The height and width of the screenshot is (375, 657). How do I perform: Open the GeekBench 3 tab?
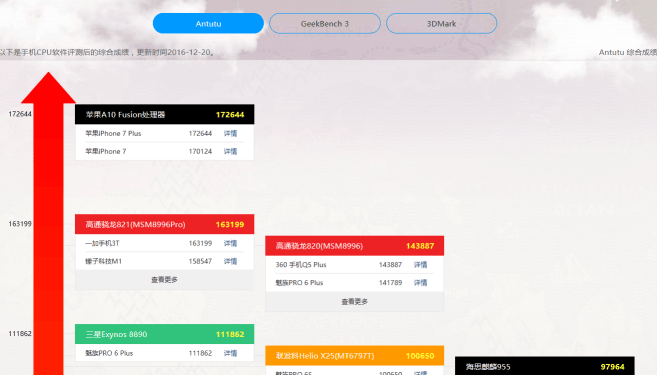click(325, 23)
